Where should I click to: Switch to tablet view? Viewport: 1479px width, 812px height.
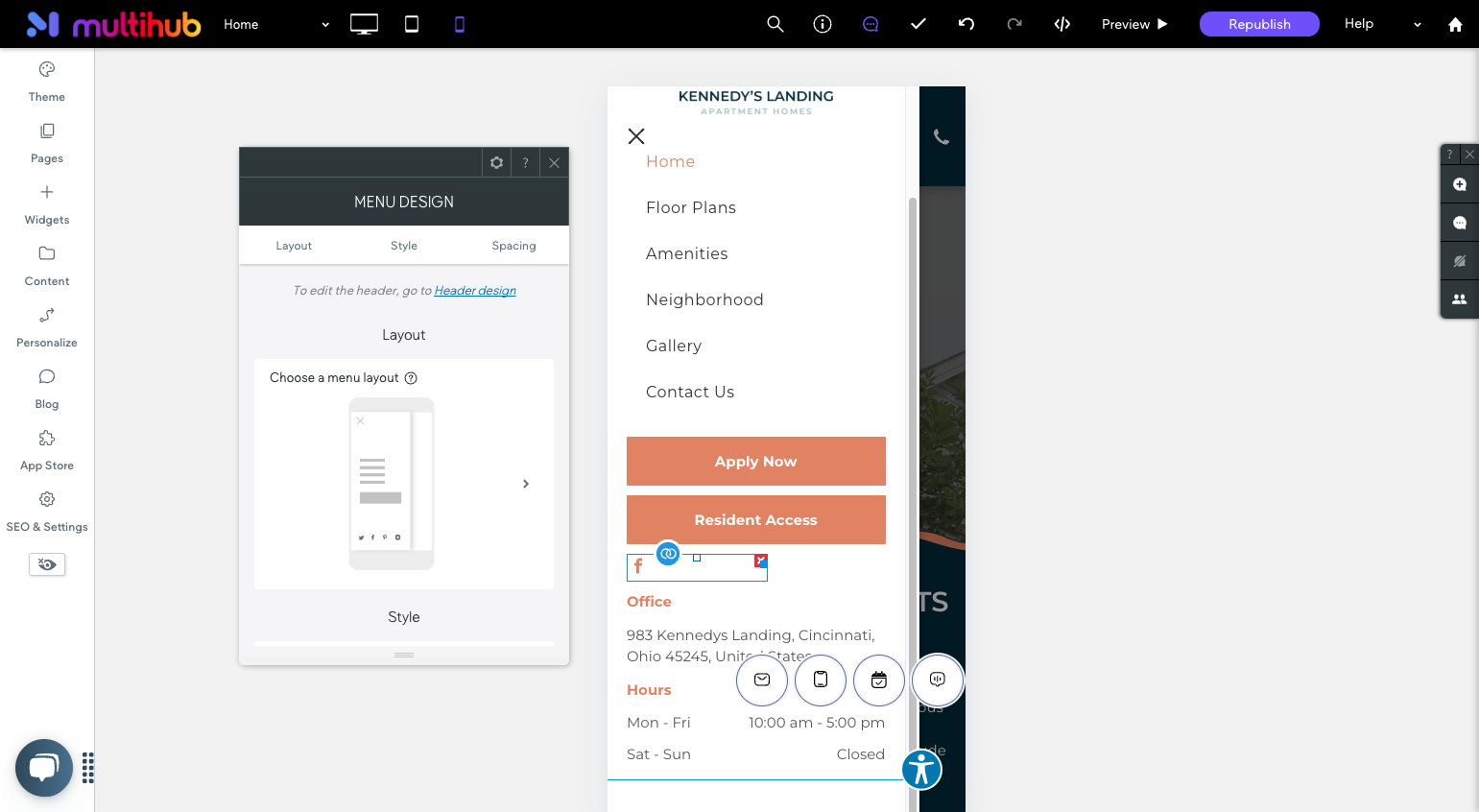tap(412, 24)
